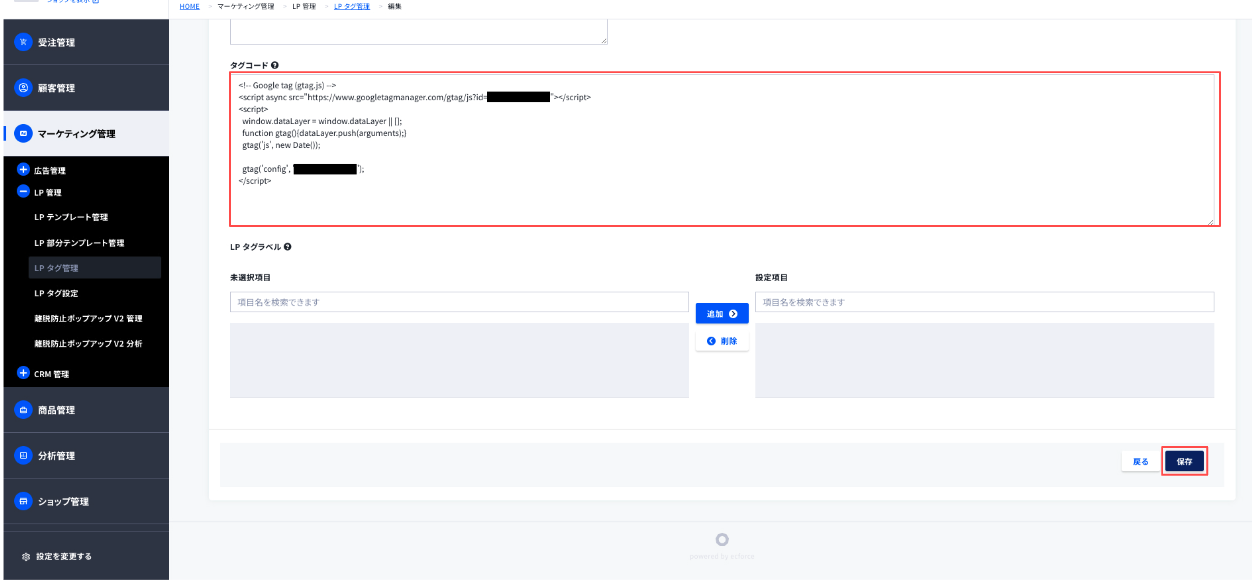Click the store icon beside ショップ管理
Screen dimensions: 1252x583
tap(22, 501)
